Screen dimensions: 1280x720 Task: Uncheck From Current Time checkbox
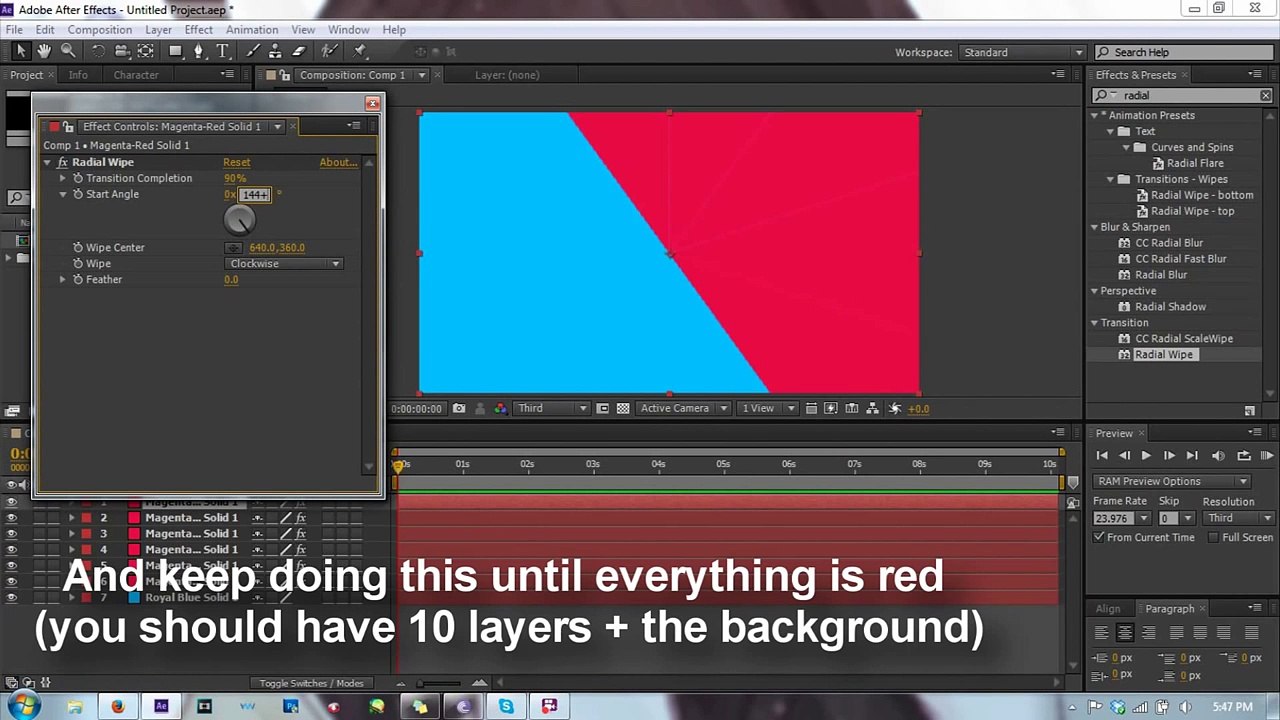coord(1099,538)
